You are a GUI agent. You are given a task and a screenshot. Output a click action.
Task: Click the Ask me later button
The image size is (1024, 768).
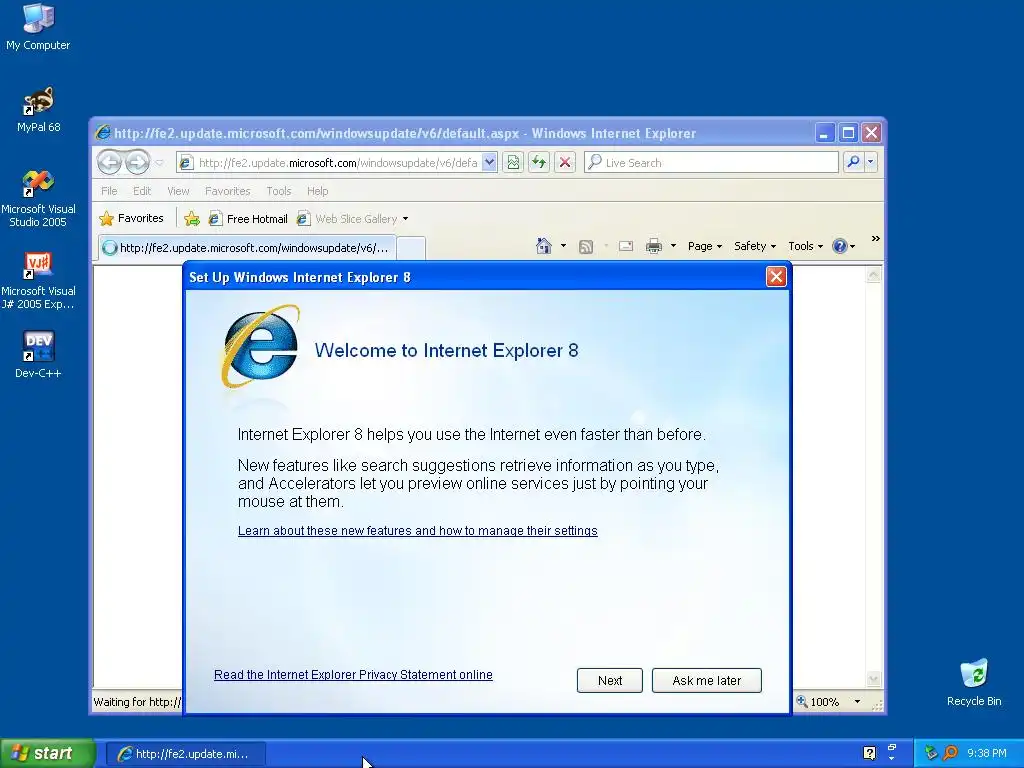(707, 680)
